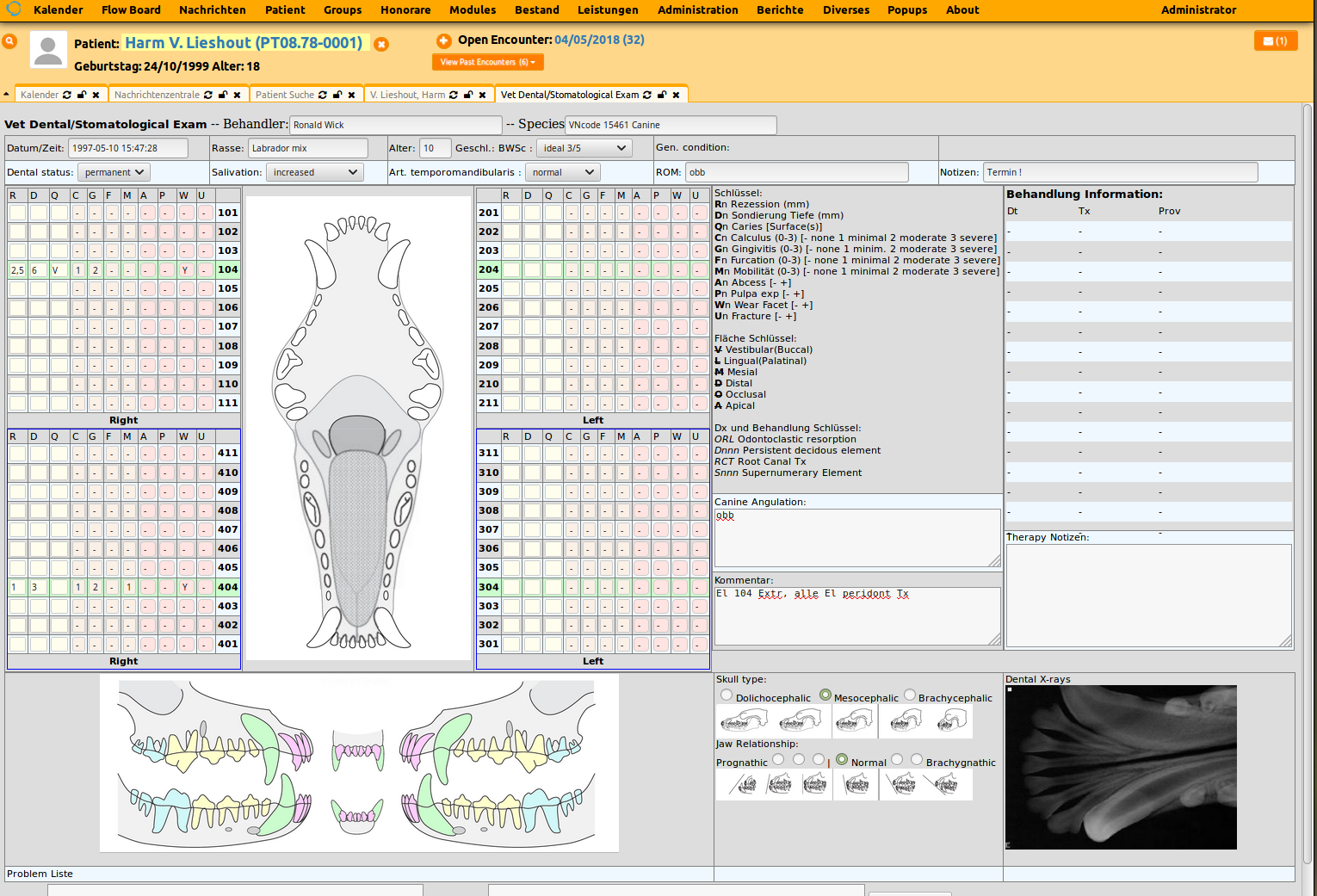This screenshot has width=1317, height=896.
Task: Open the Leistungen menu
Action: coord(608,10)
